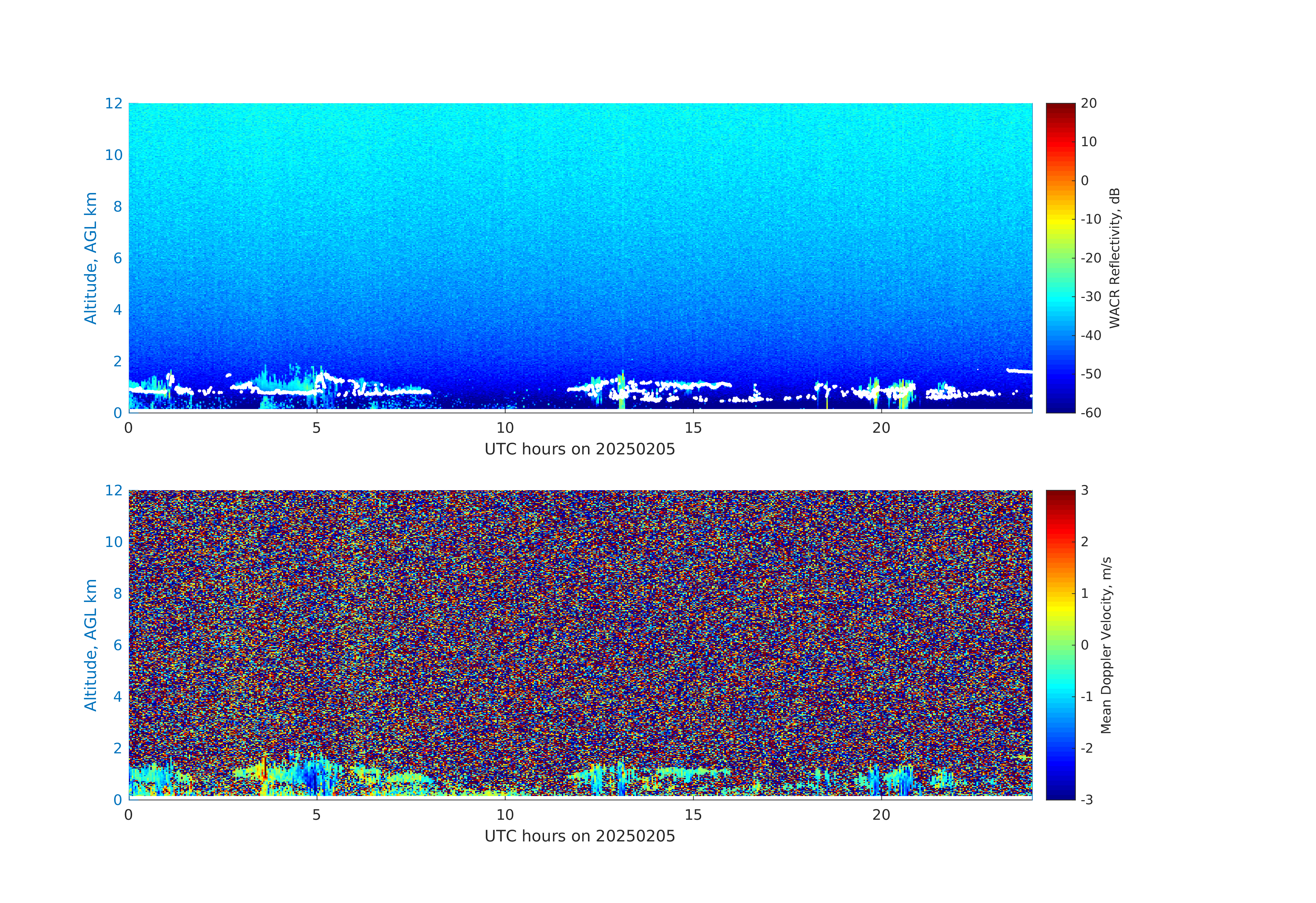Click the Mean Doppler Velocity, m/s label

pyautogui.click(x=1106, y=645)
